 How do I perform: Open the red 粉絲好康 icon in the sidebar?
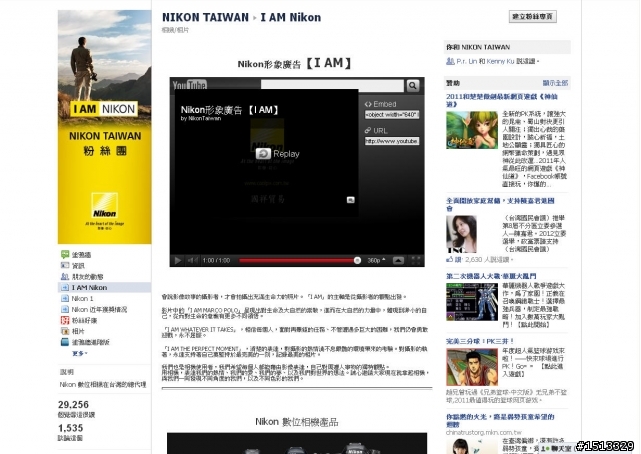pyautogui.click(x=65, y=320)
